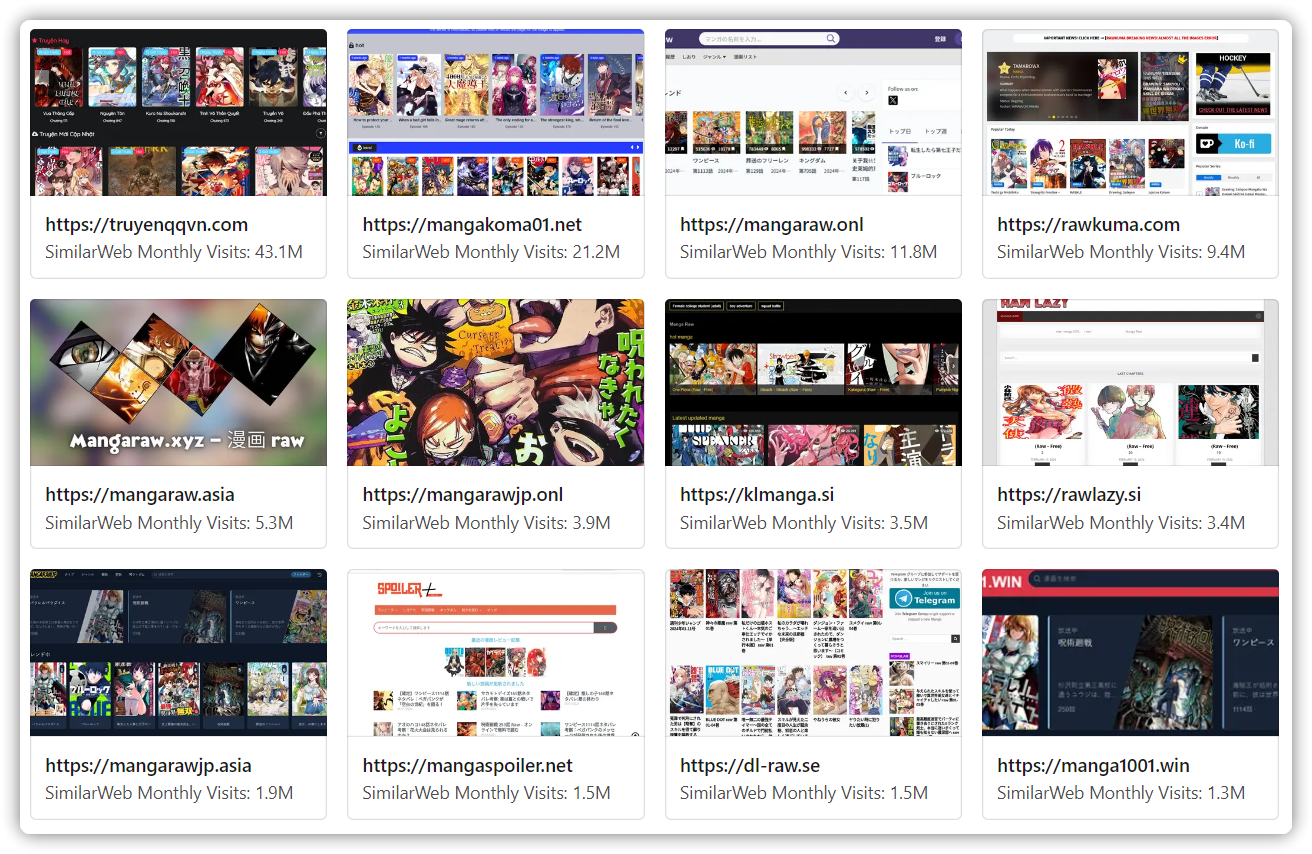Click the https://rawlazy.si link
Screen dimensions: 1312x854
(x=1069, y=495)
